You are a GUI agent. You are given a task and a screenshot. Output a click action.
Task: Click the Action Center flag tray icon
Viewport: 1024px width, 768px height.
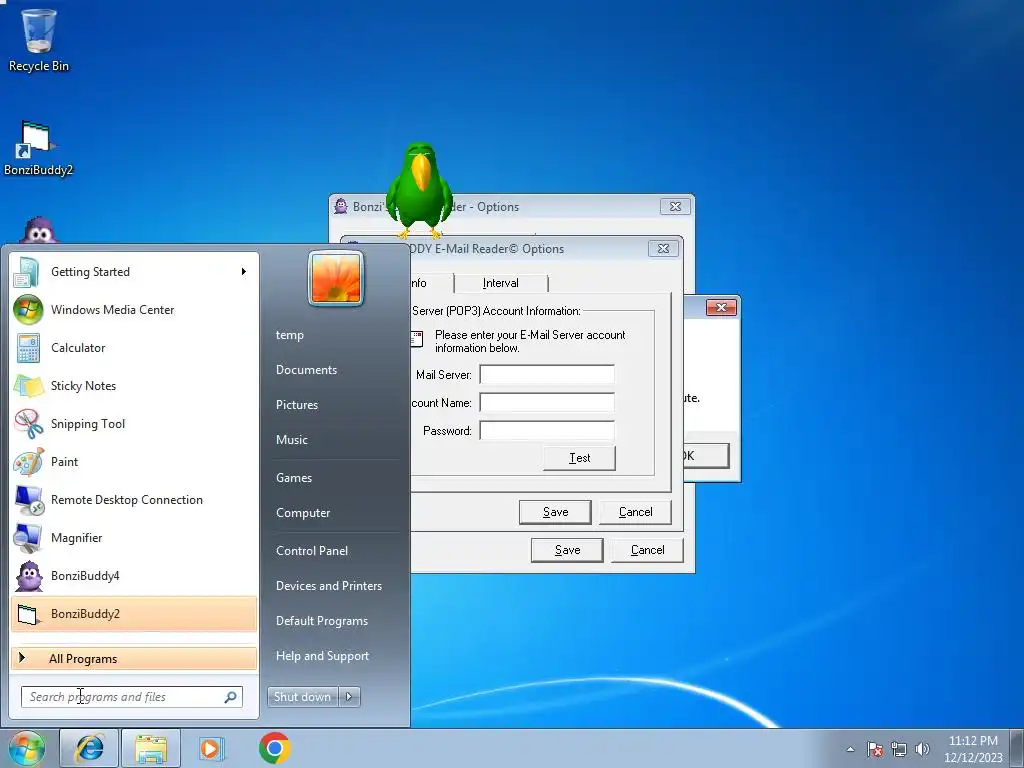(x=875, y=749)
